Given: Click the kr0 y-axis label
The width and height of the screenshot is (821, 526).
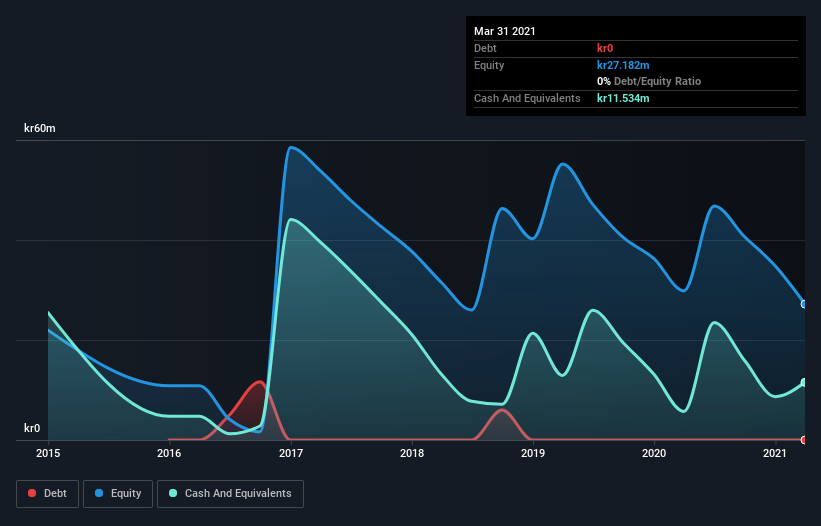Looking at the screenshot, I should (32, 428).
